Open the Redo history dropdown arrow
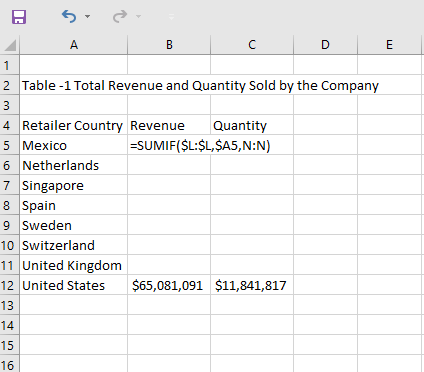 [138, 16]
